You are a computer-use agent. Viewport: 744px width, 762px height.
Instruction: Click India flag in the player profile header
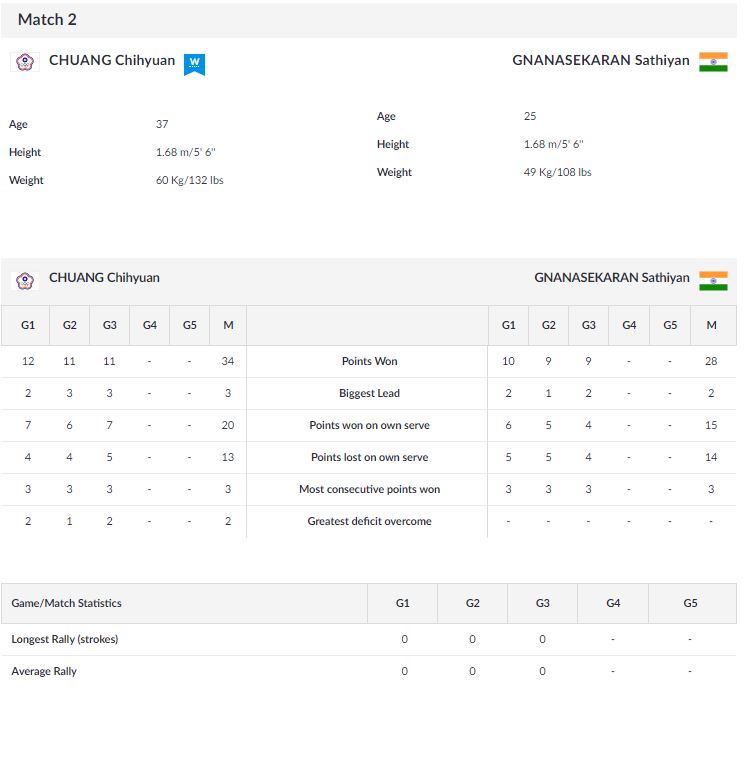click(x=713, y=61)
